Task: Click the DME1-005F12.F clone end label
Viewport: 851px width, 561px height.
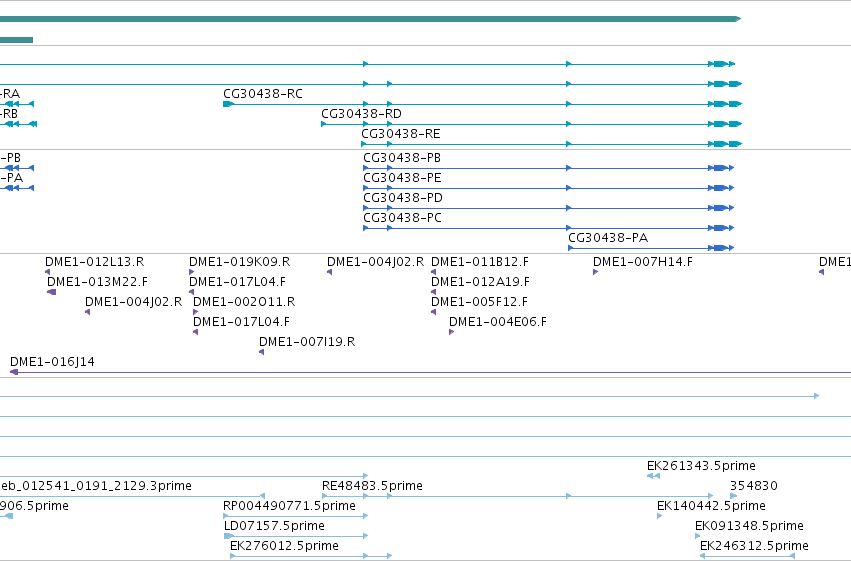Action: (479, 302)
